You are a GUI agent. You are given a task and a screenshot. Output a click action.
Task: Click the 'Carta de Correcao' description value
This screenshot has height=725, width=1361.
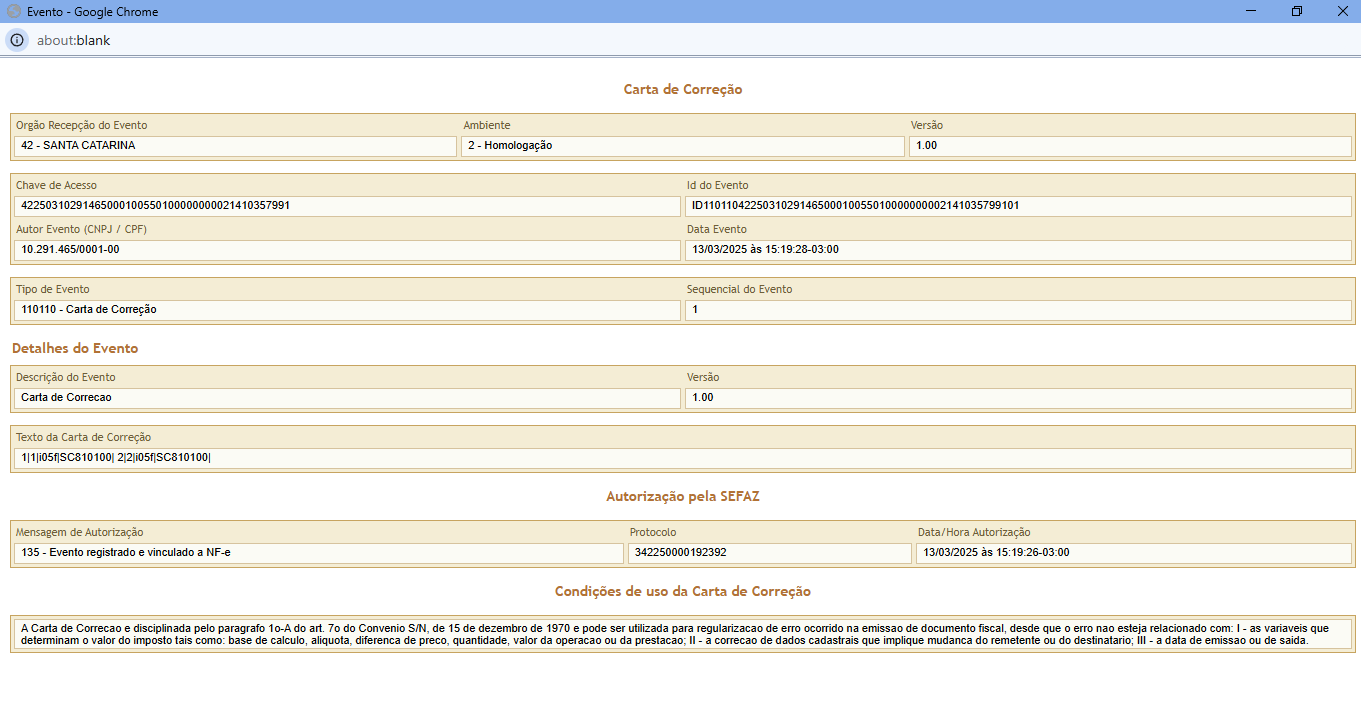(x=348, y=398)
